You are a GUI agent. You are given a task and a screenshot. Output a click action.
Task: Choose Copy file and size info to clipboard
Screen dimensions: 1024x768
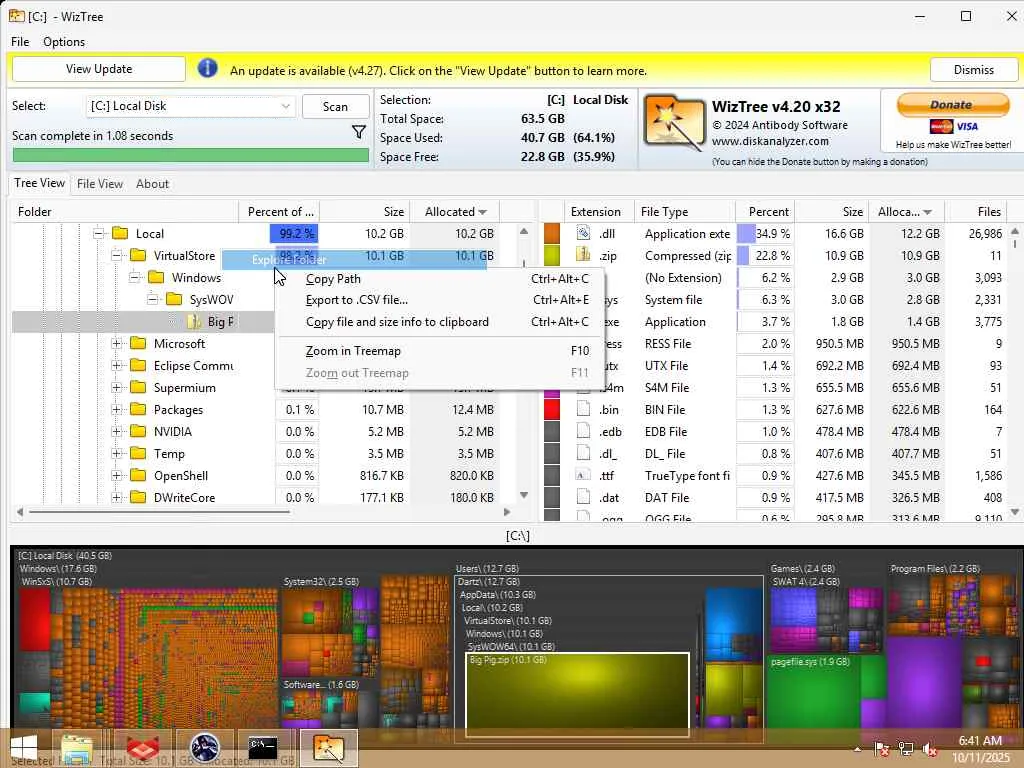(x=440, y=322)
